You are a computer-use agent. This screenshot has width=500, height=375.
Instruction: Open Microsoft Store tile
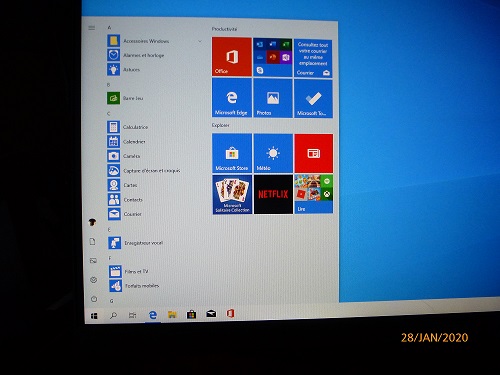pos(232,153)
